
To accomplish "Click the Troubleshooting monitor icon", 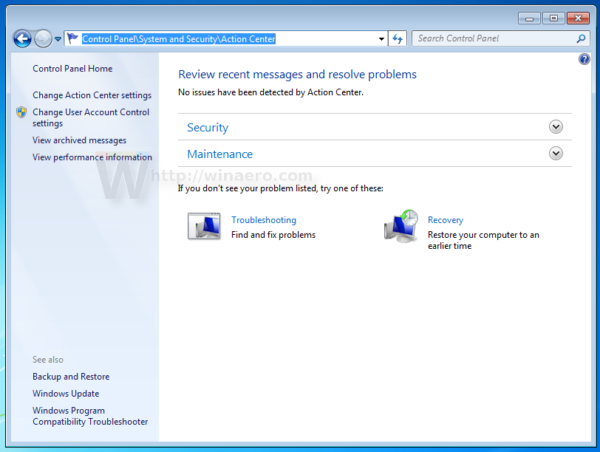I will click(x=204, y=226).
